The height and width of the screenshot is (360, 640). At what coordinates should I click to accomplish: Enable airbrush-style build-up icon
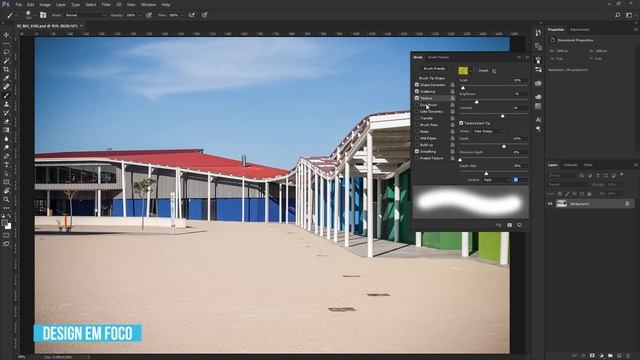coord(191,15)
